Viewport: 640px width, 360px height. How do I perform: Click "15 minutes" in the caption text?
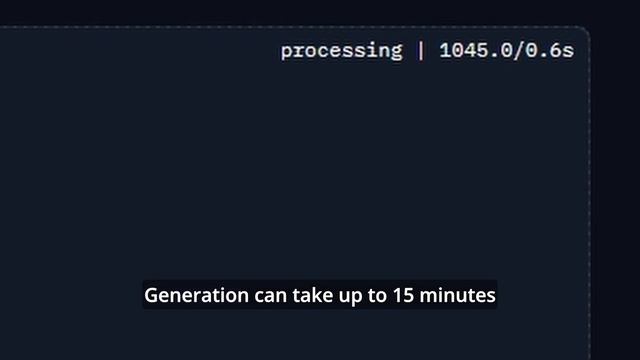pos(444,295)
